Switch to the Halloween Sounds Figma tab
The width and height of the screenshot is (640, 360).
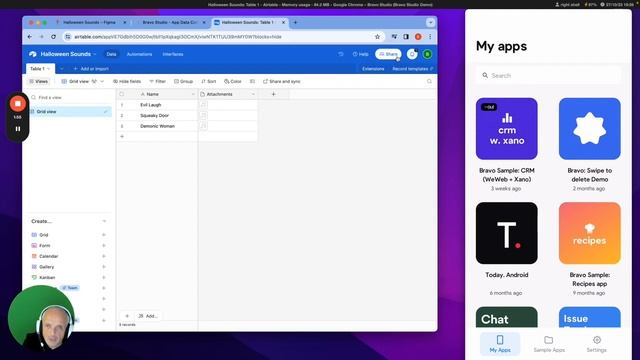90,22
